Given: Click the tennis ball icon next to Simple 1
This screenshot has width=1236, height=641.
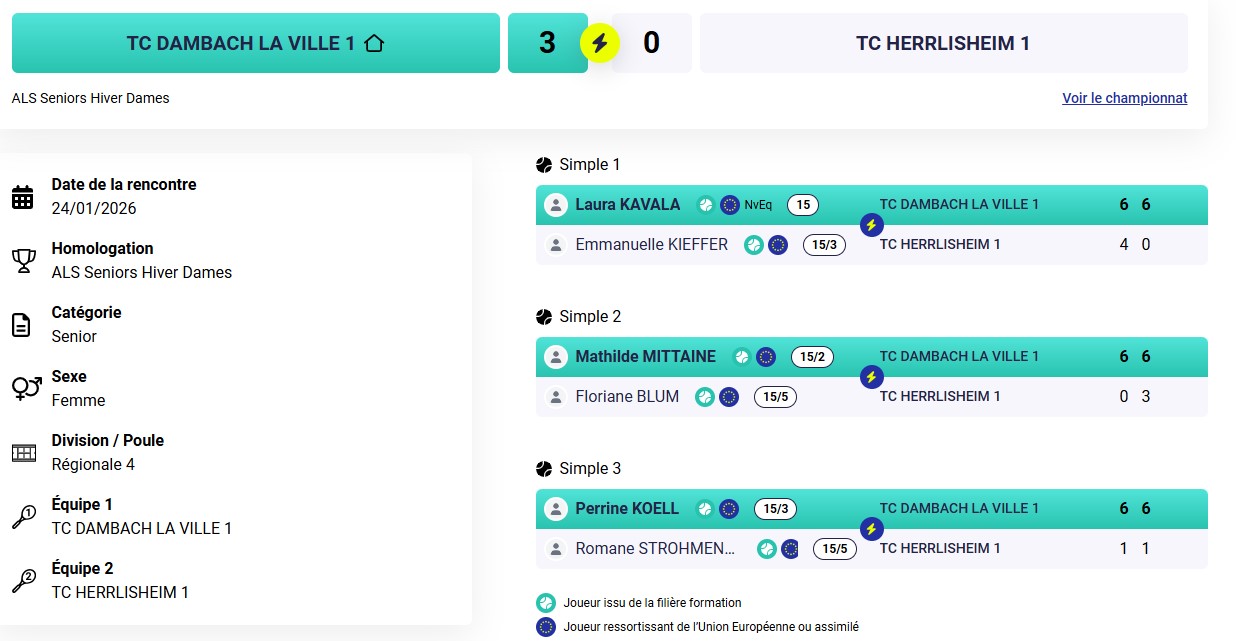Looking at the screenshot, I should pos(544,165).
